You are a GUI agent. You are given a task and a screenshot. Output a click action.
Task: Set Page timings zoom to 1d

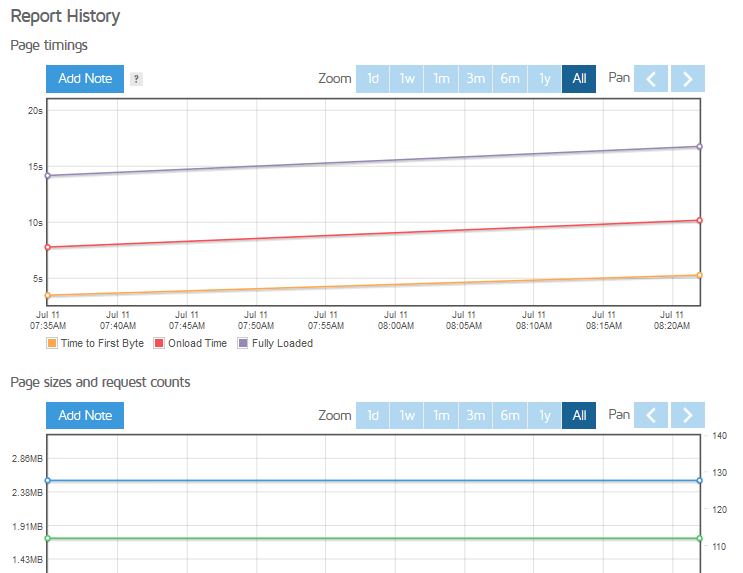(373, 79)
